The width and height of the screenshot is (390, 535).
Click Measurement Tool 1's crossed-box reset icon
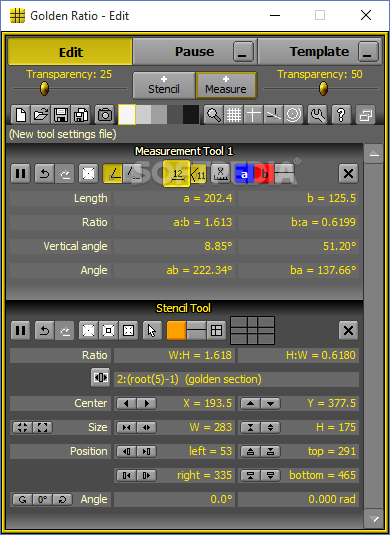[x=88, y=174]
